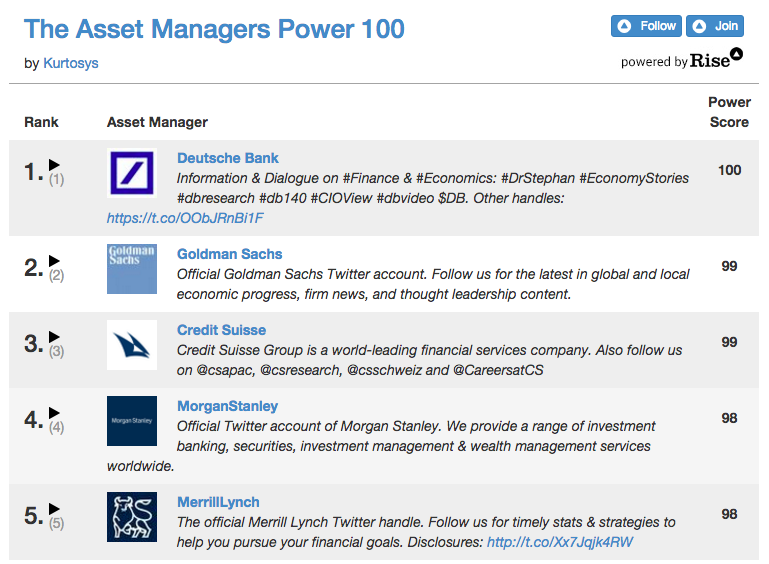Open the Merrill Lynch disclosures t.co link
769x564 pixels.
560,542
